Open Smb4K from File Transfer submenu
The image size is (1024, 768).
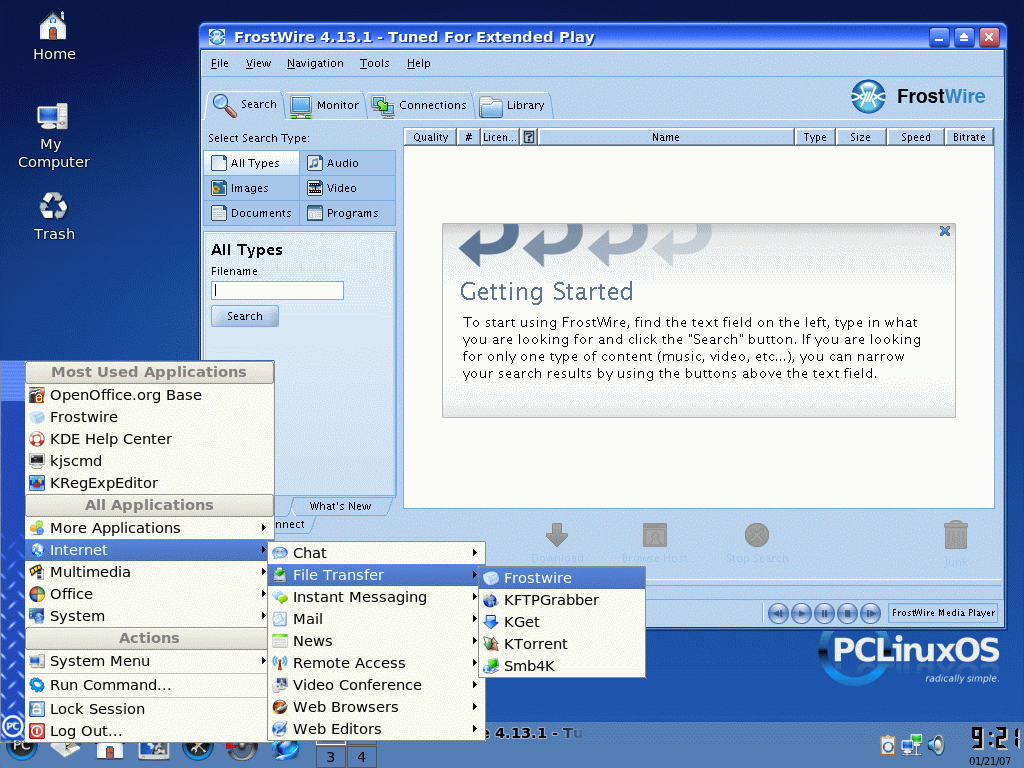(x=562, y=666)
